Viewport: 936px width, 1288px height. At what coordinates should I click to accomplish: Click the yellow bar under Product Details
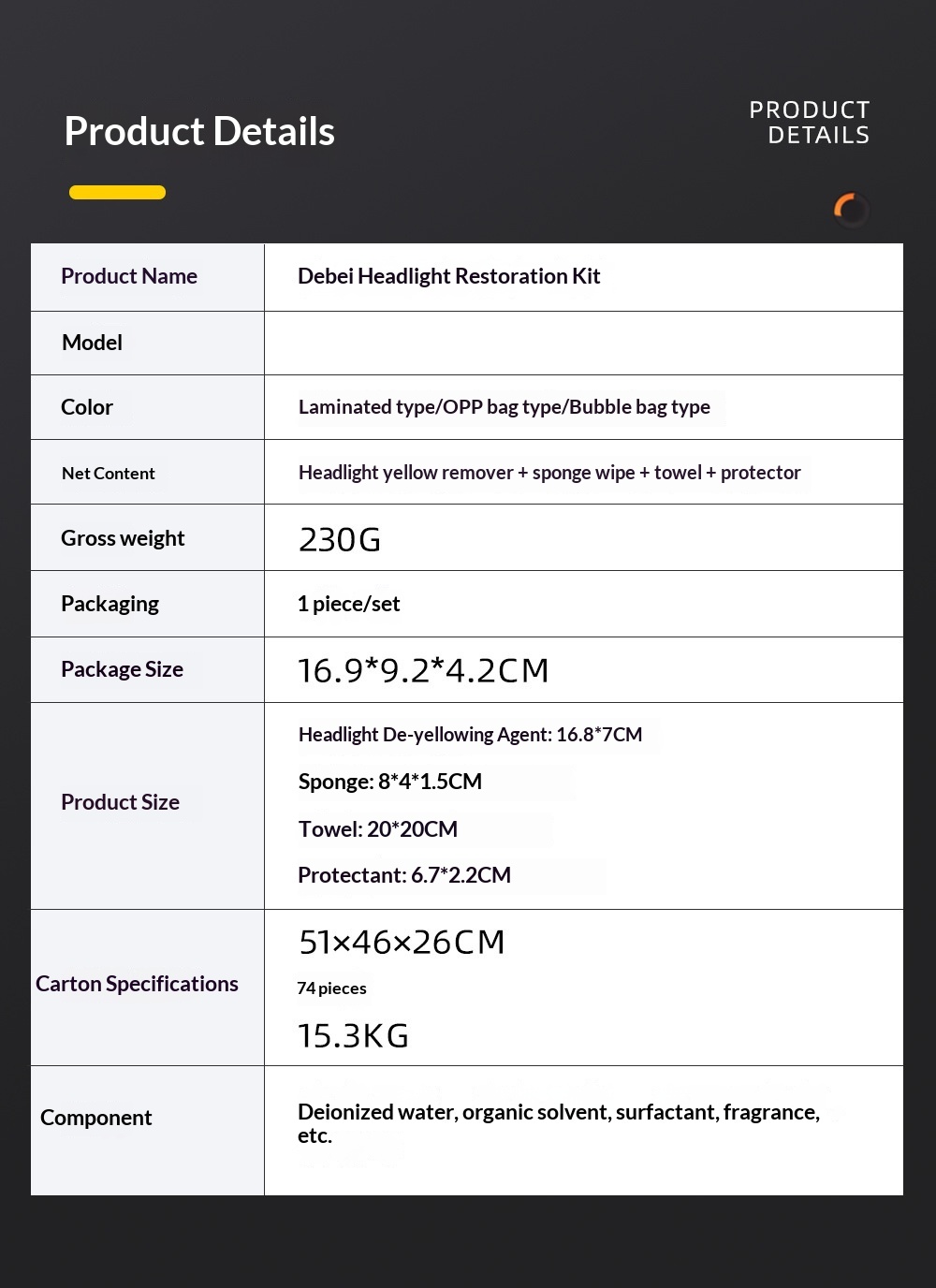pos(117,193)
